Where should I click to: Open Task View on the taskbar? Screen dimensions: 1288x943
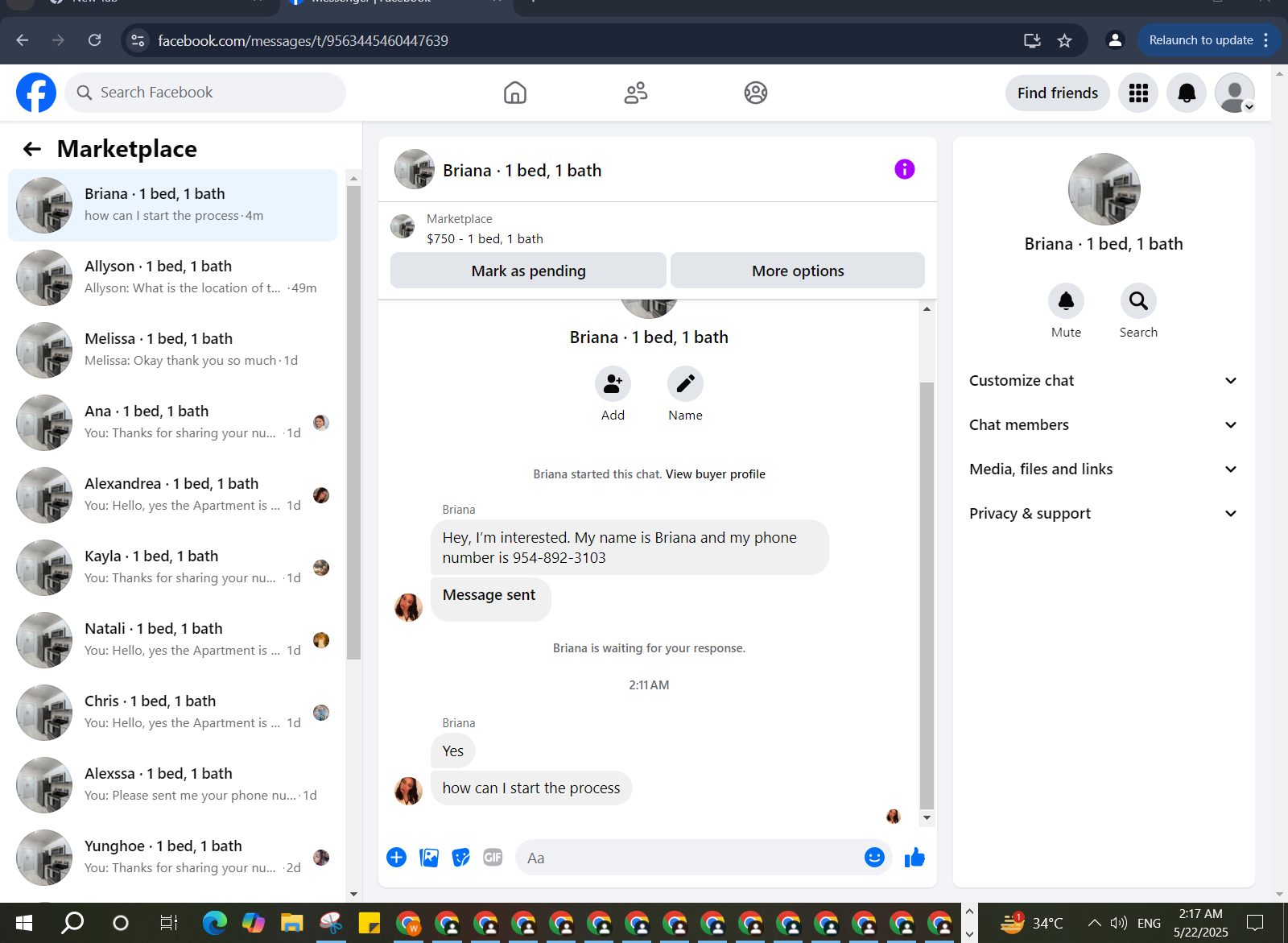(169, 923)
